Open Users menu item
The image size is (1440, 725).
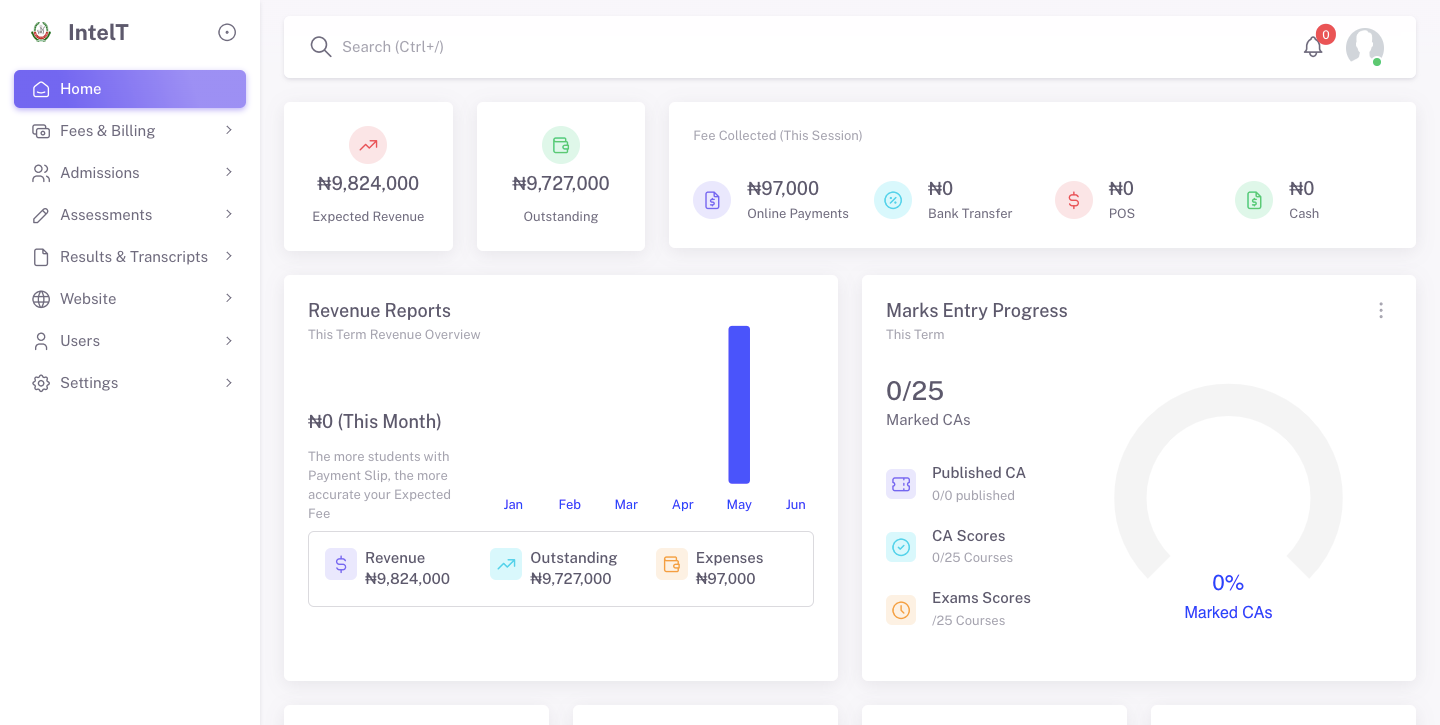click(130, 341)
